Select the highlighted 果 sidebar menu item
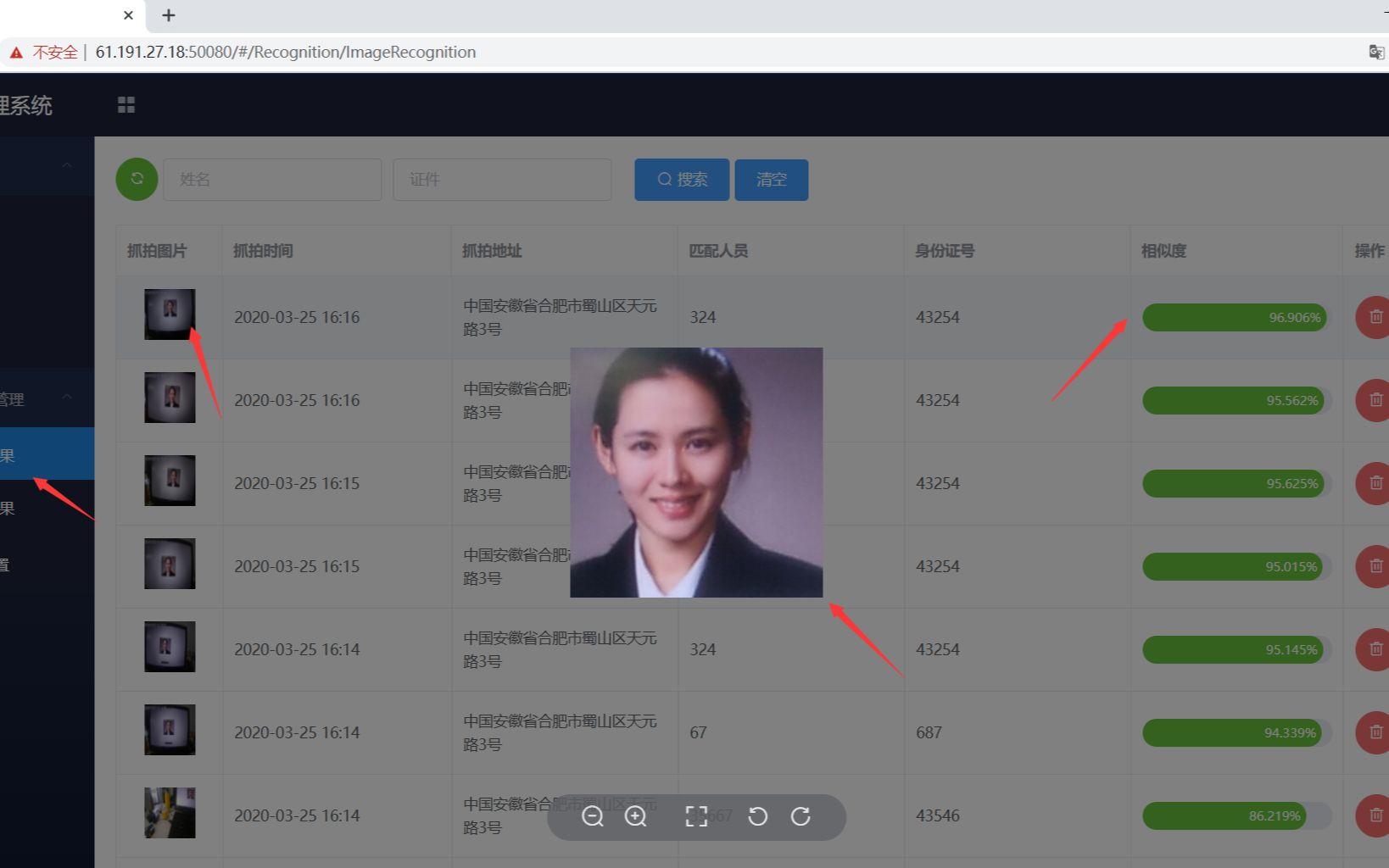 [47, 455]
